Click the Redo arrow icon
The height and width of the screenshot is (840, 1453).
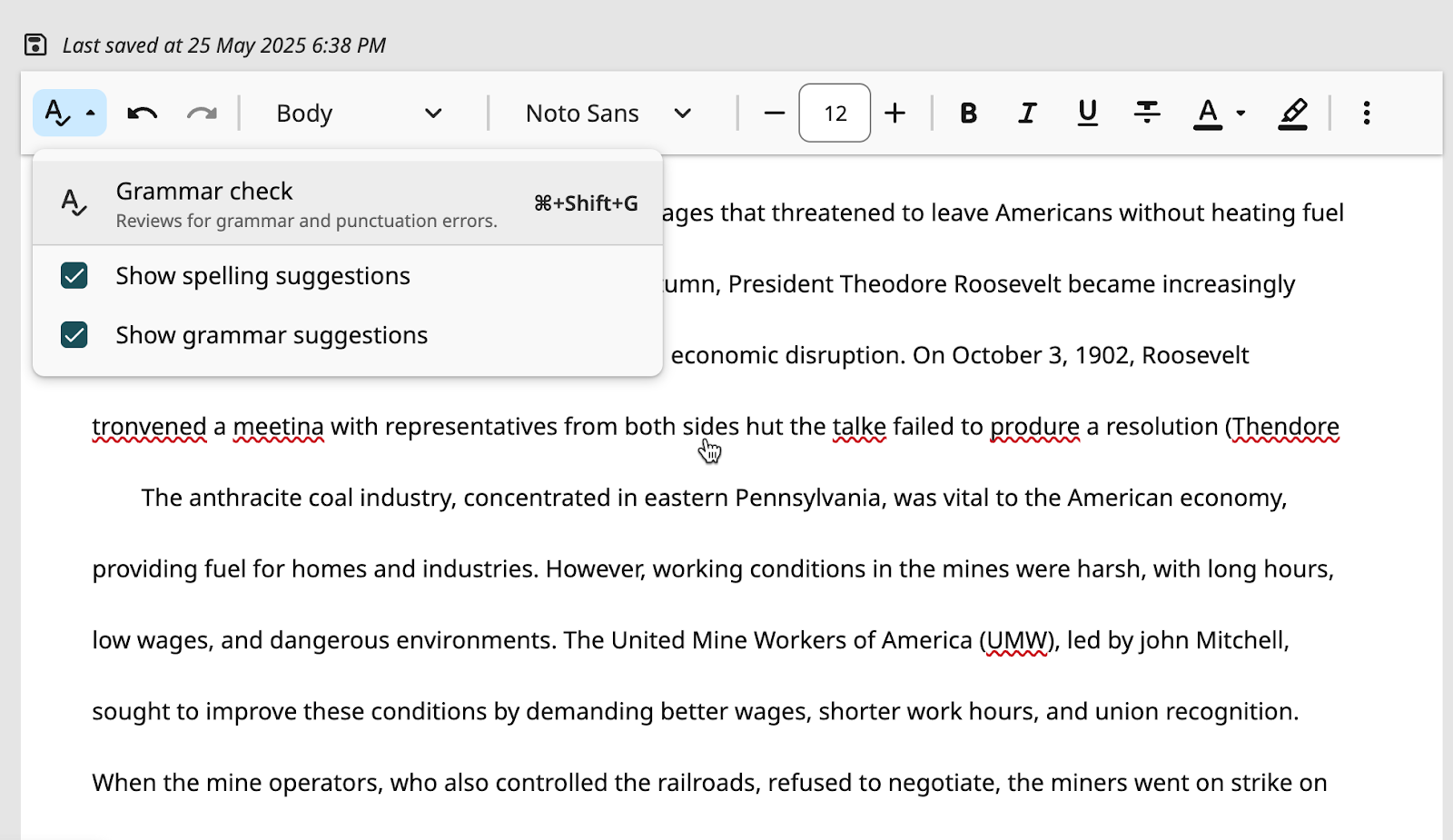click(x=202, y=114)
